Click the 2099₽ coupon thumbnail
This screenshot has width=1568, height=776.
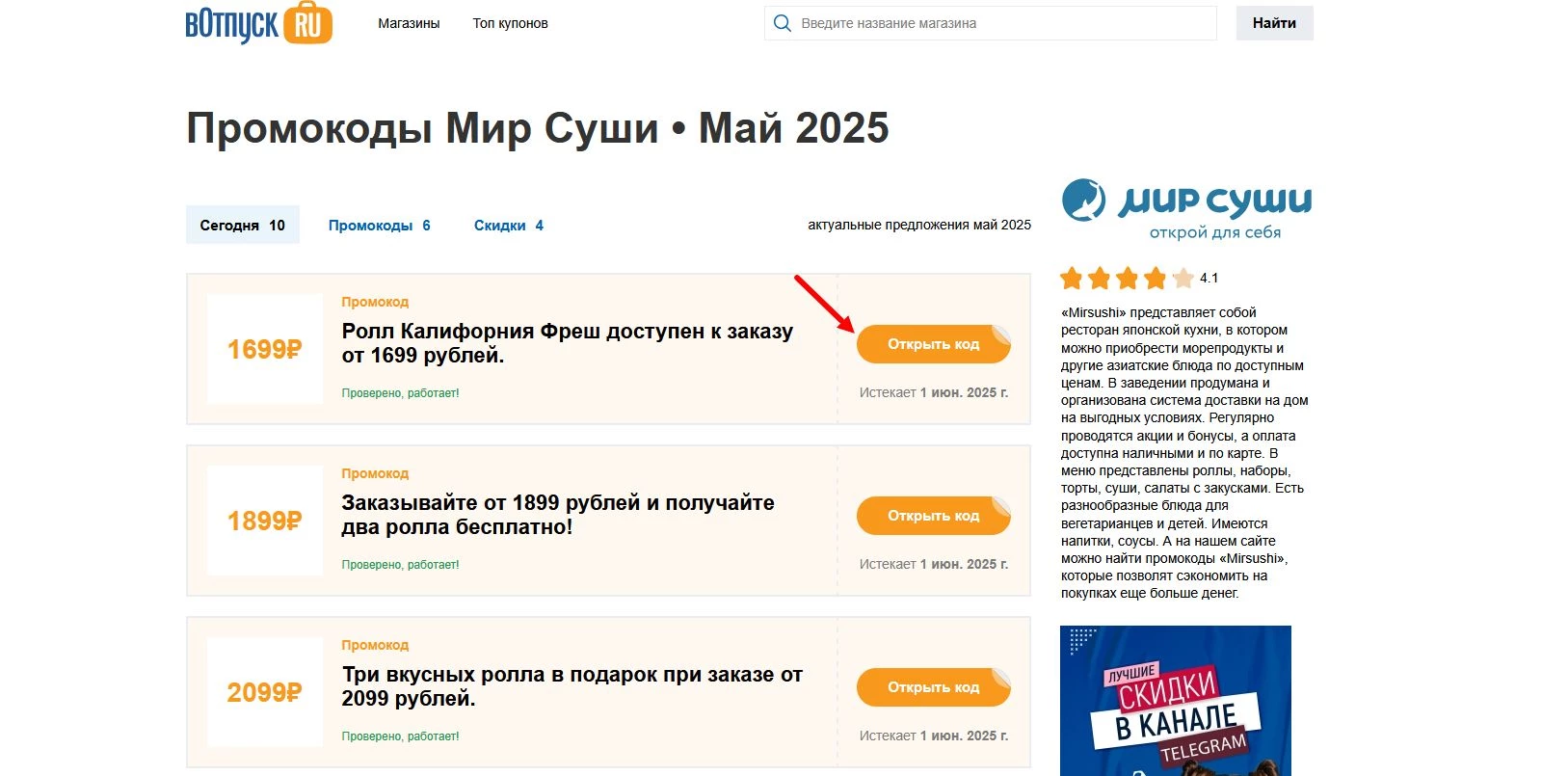click(x=265, y=692)
